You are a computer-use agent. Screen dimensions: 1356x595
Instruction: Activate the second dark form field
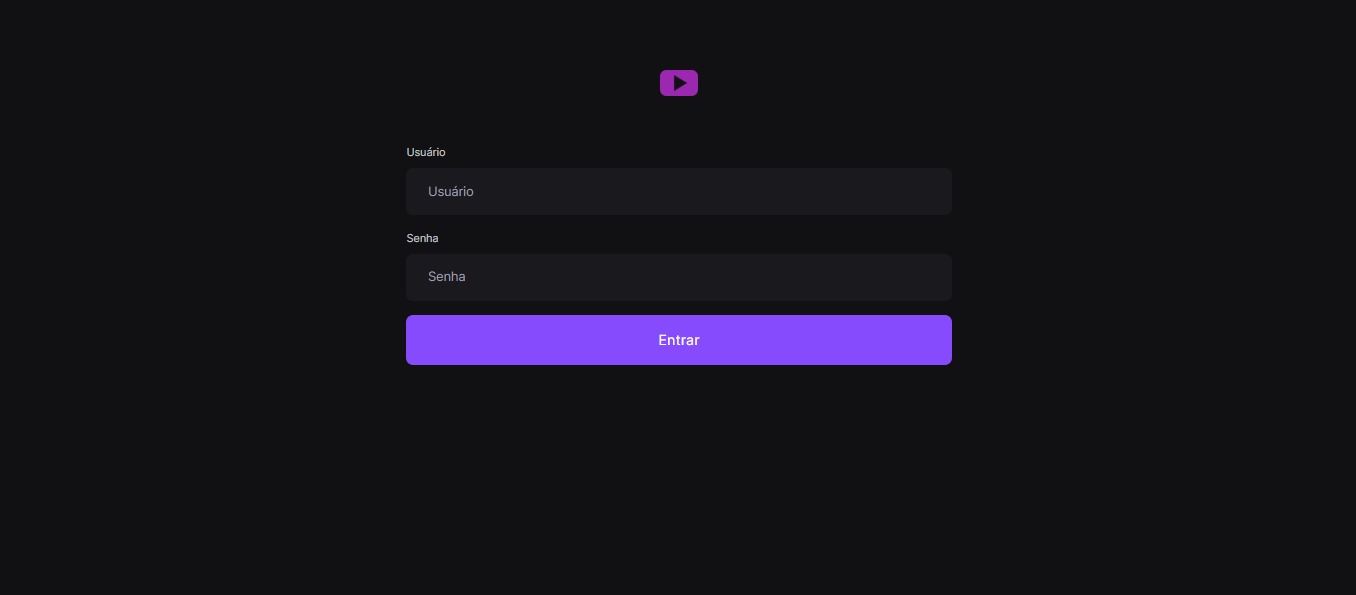pos(678,277)
